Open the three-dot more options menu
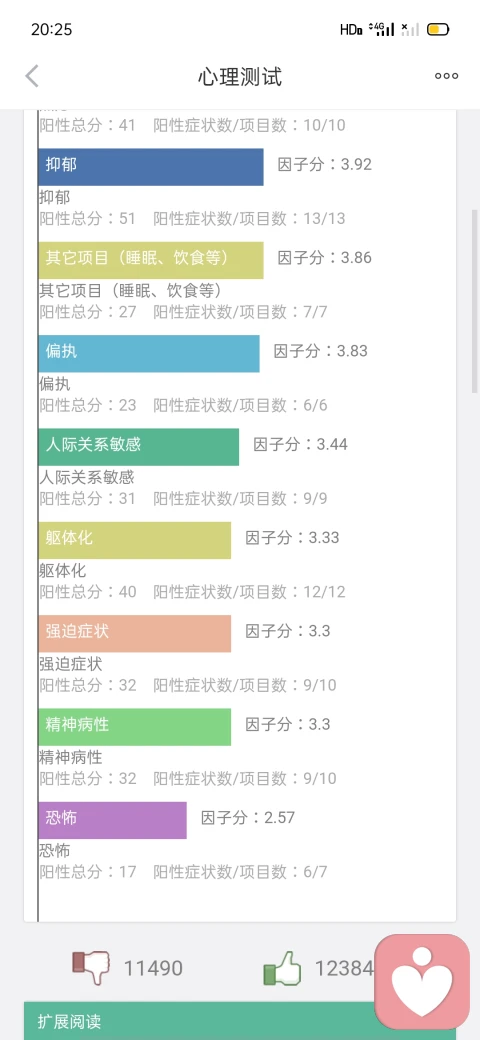The image size is (480, 1040). (x=446, y=76)
